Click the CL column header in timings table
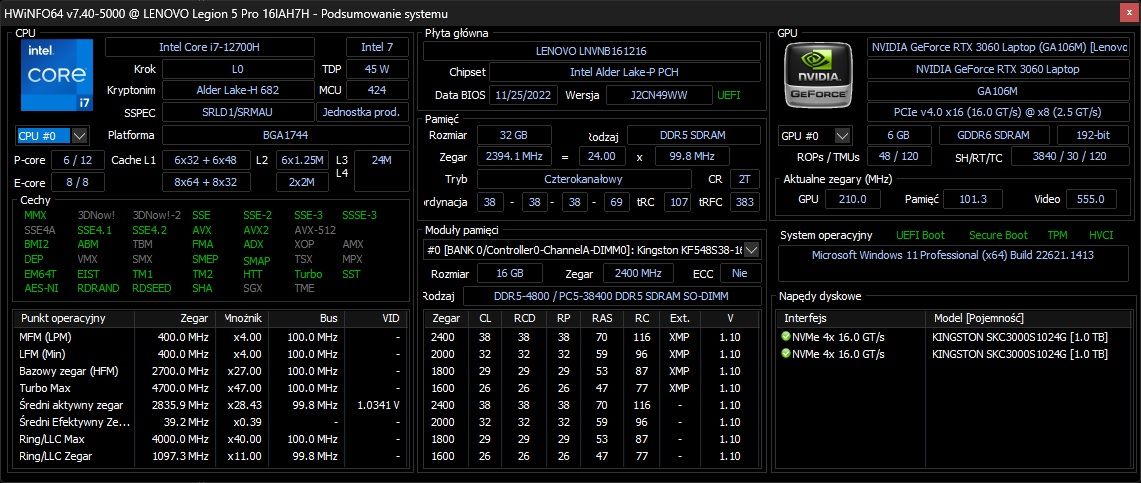 click(x=485, y=319)
